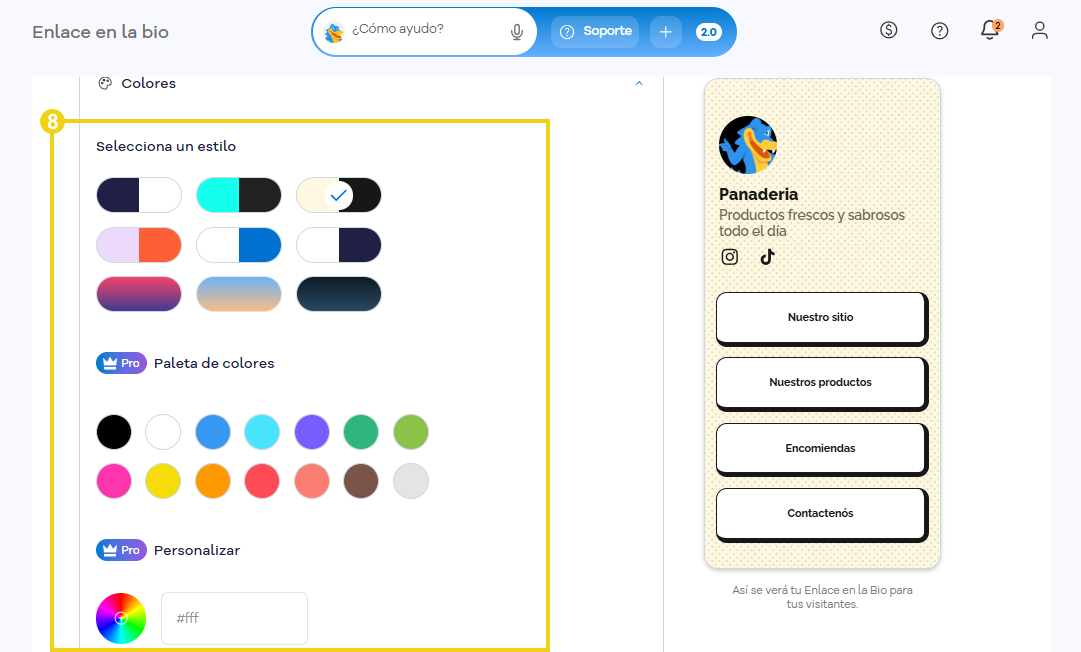This screenshot has height=652, width=1081.
Task: Pick the hot pink palette color
Action: 114,481
